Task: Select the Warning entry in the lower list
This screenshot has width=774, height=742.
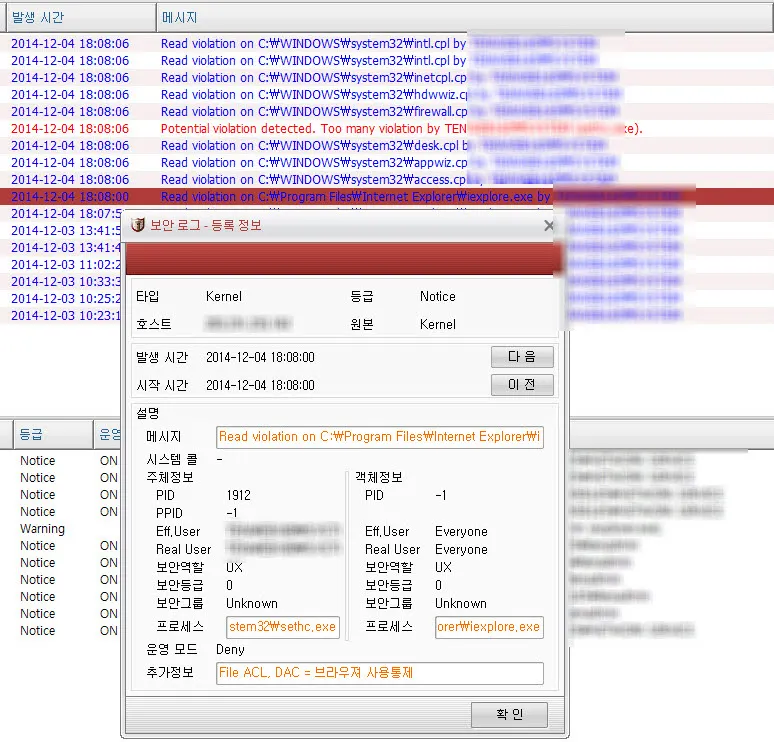Action: coord(42,529)
